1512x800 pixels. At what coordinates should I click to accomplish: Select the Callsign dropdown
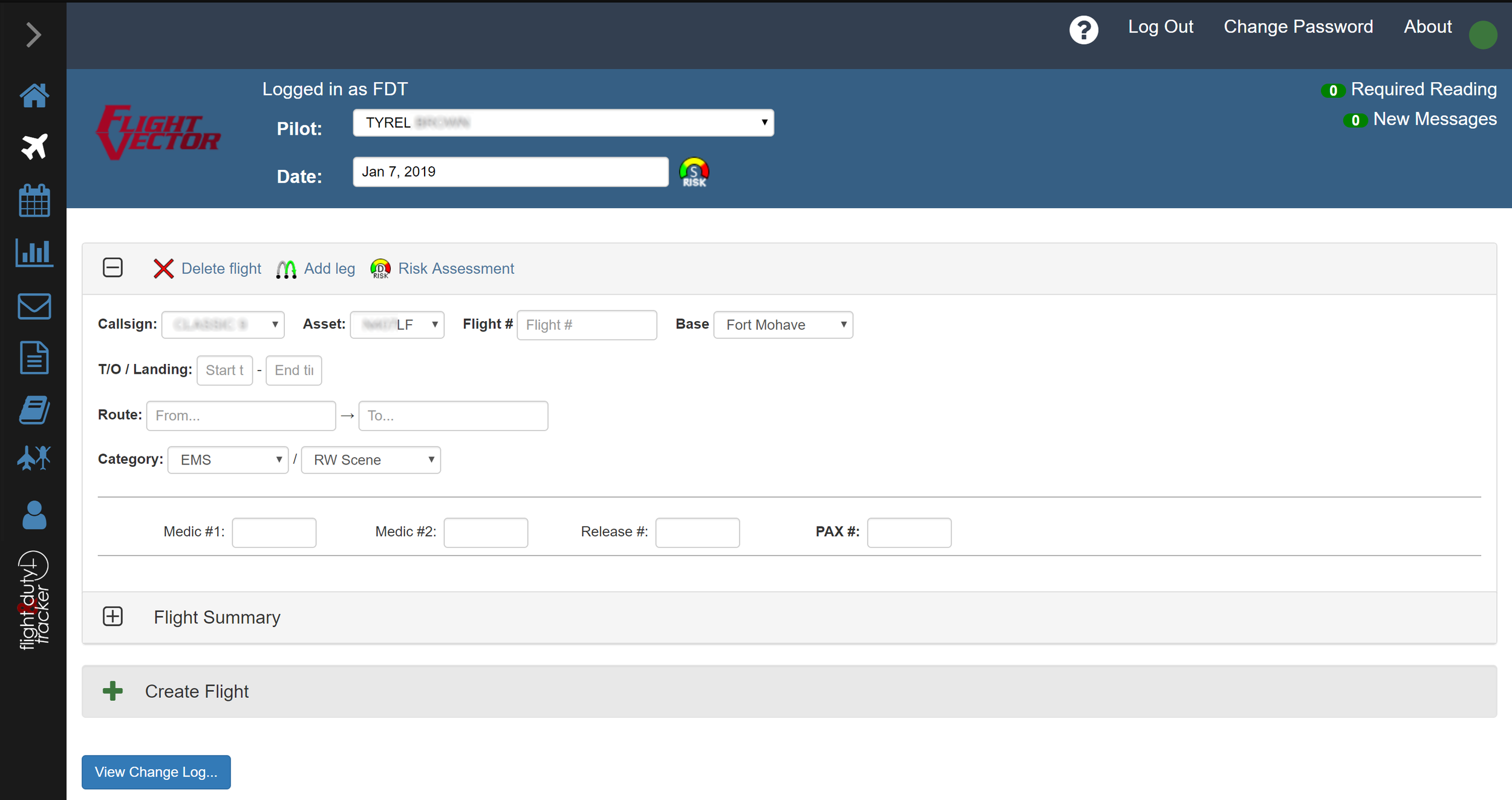[x=222, y=324]
